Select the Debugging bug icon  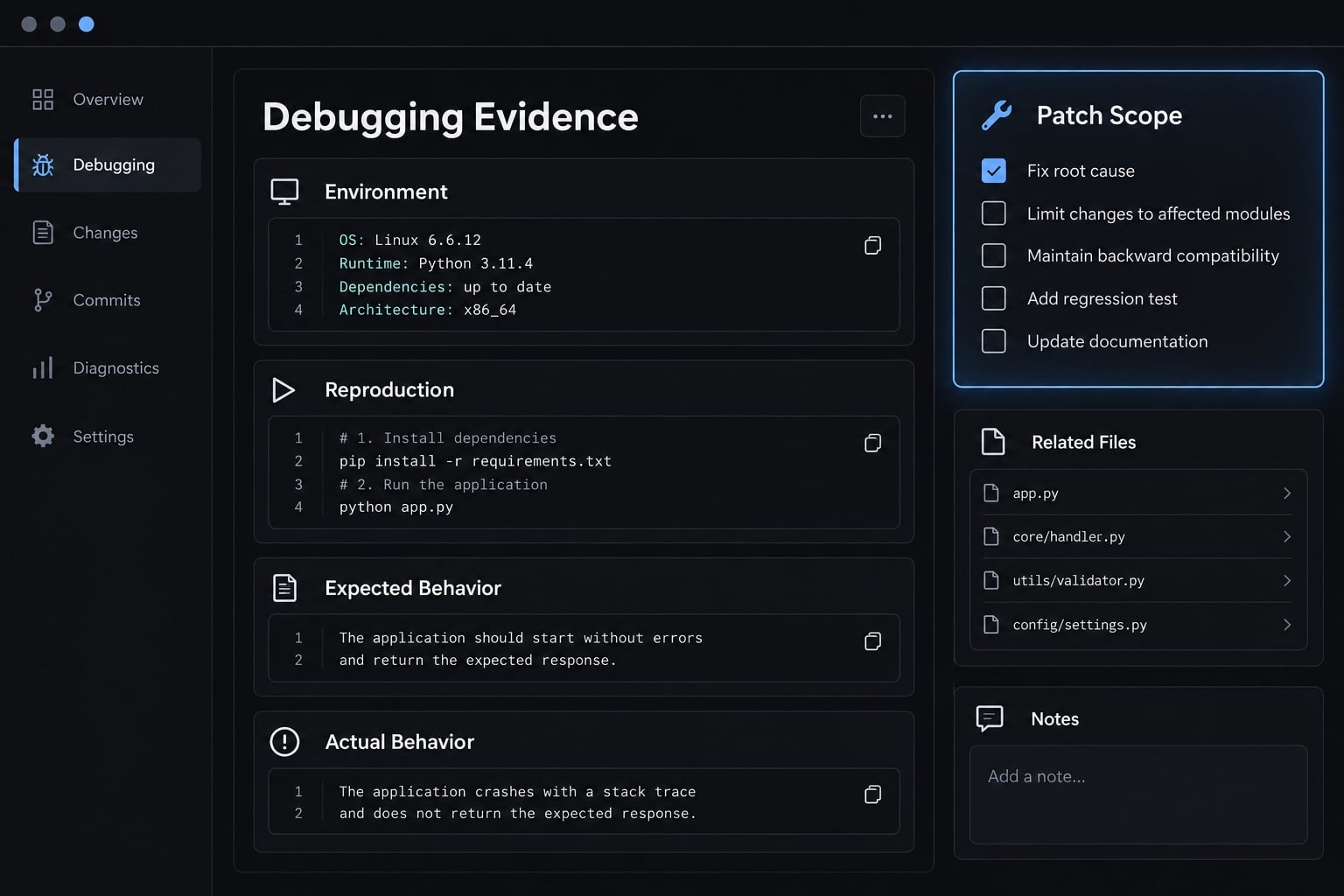43,164
